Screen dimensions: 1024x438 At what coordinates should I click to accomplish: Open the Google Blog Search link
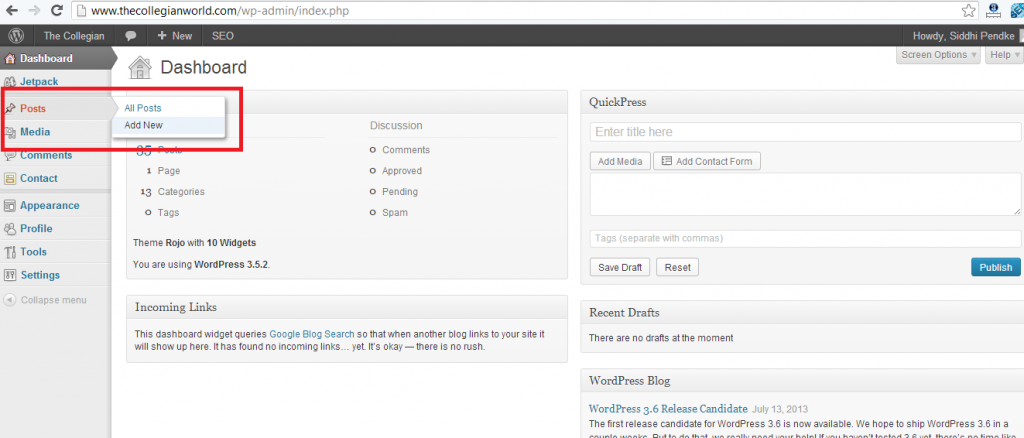[312, 334]
